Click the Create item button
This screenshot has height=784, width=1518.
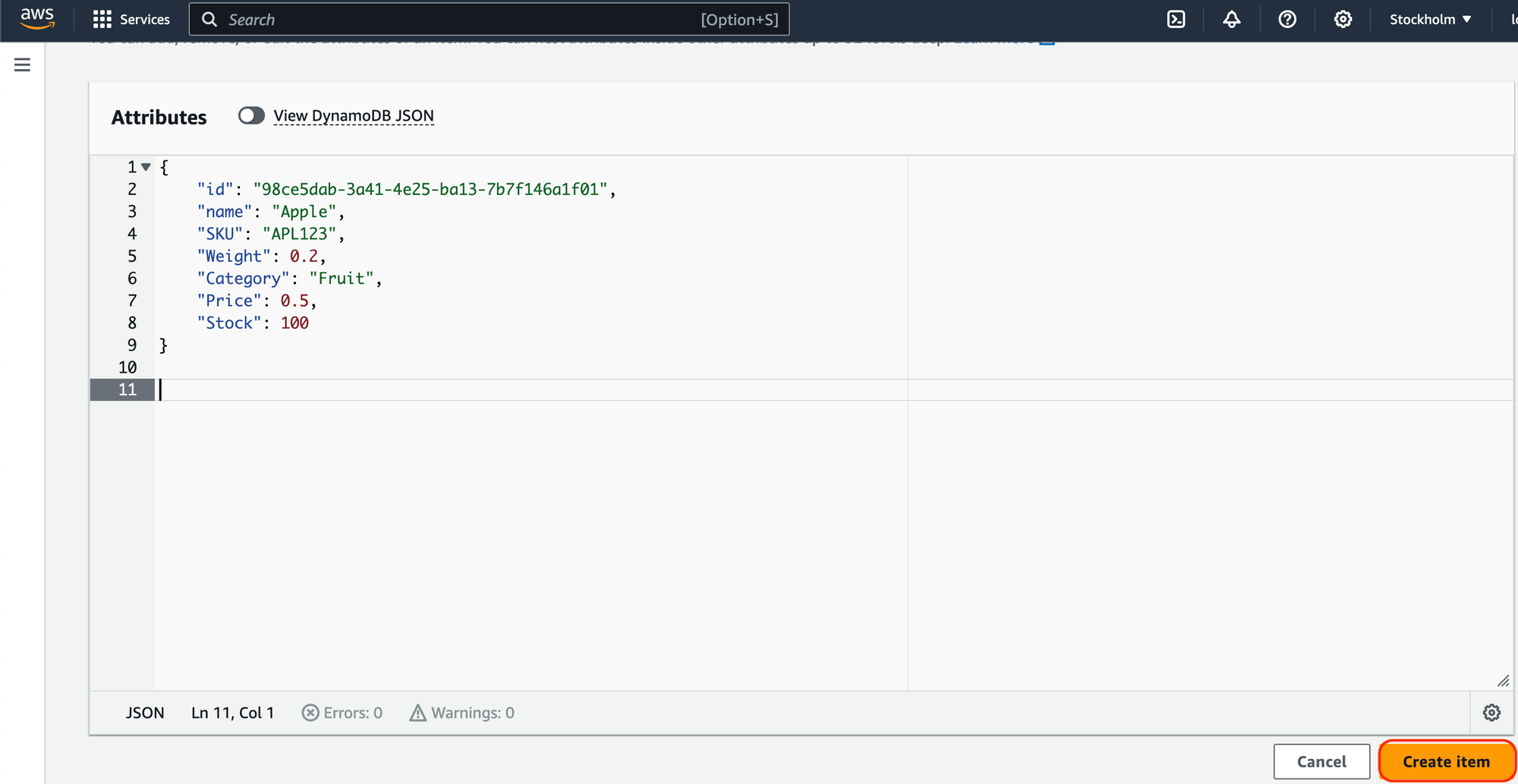pos(1447,761)
